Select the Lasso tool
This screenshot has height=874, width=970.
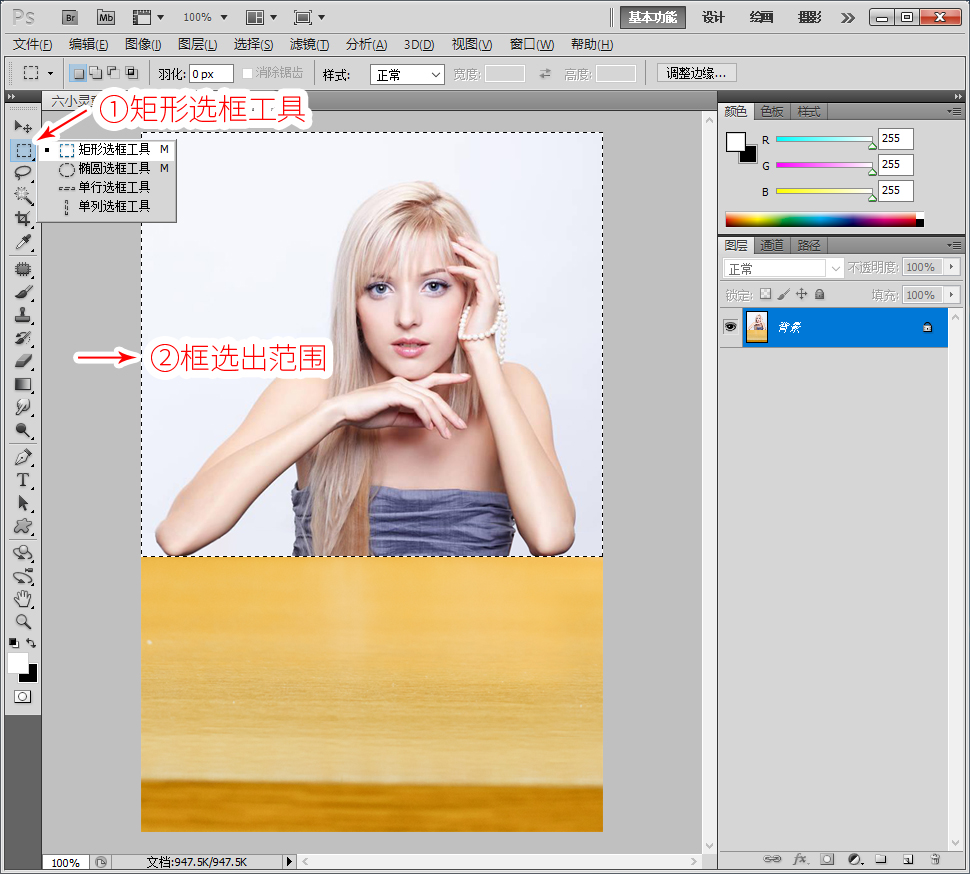[23, 173]
